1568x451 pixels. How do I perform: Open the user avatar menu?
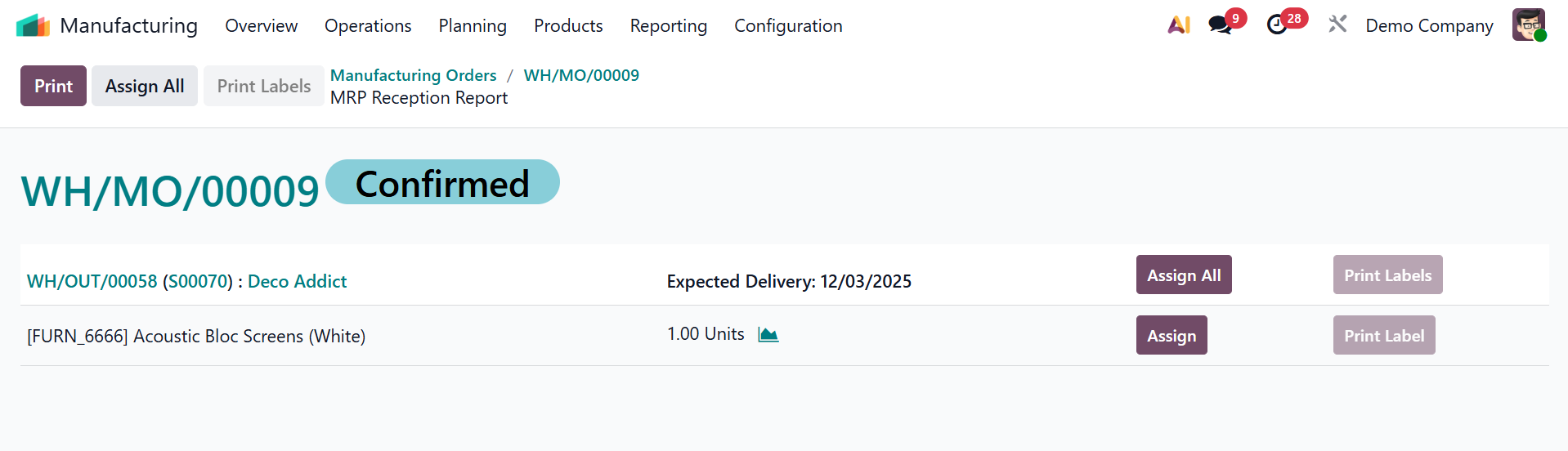point(1527,25)
